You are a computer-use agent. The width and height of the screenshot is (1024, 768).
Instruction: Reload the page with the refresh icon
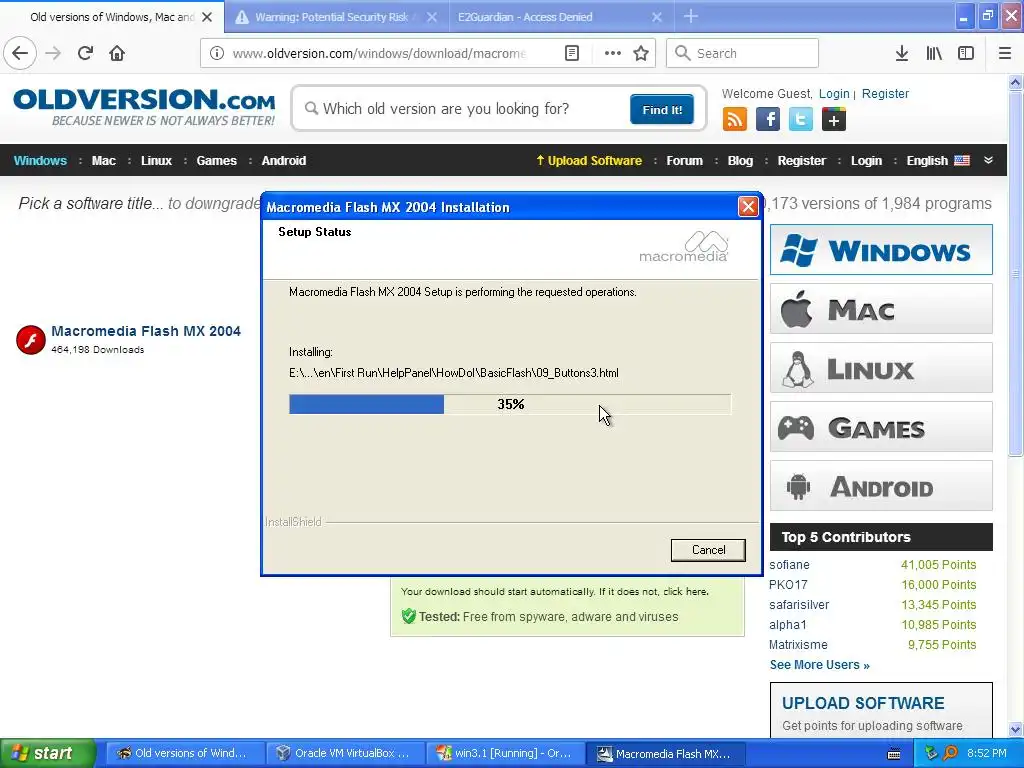(85, 53)
